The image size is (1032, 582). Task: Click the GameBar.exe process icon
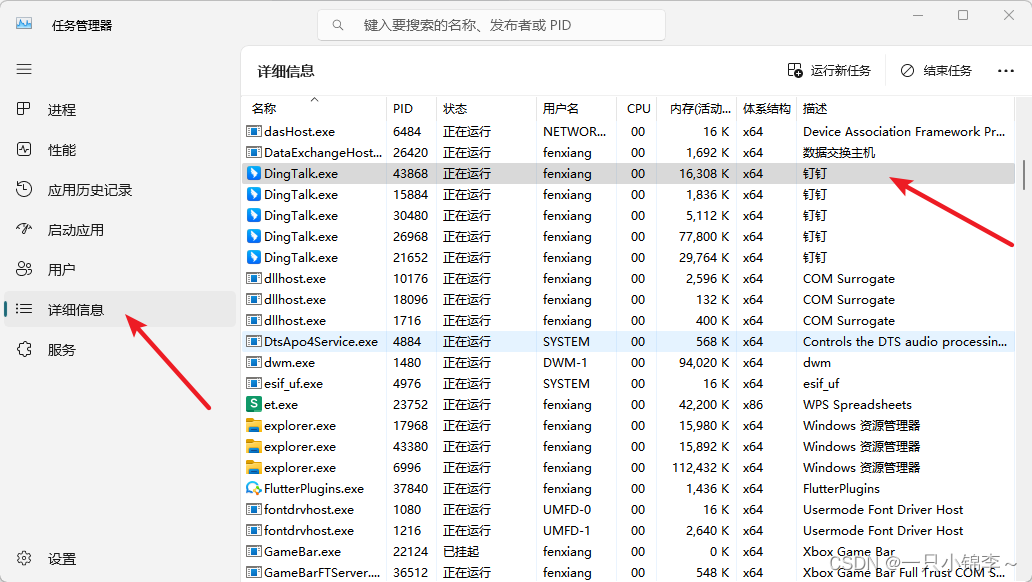click(x=253, y=552)
